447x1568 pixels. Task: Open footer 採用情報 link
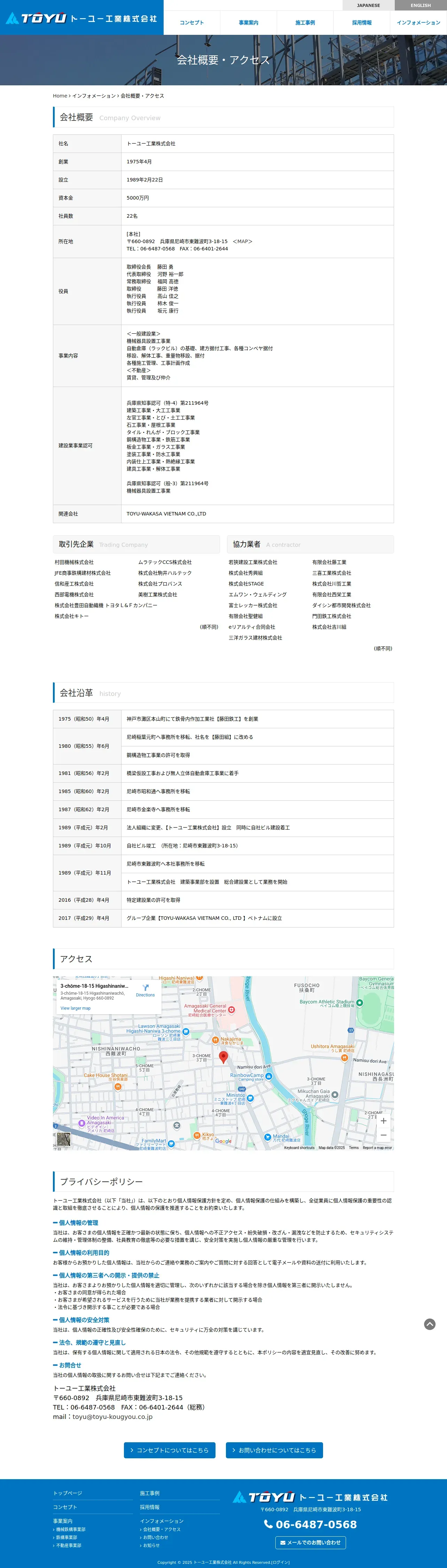[x=150, y=1506]
